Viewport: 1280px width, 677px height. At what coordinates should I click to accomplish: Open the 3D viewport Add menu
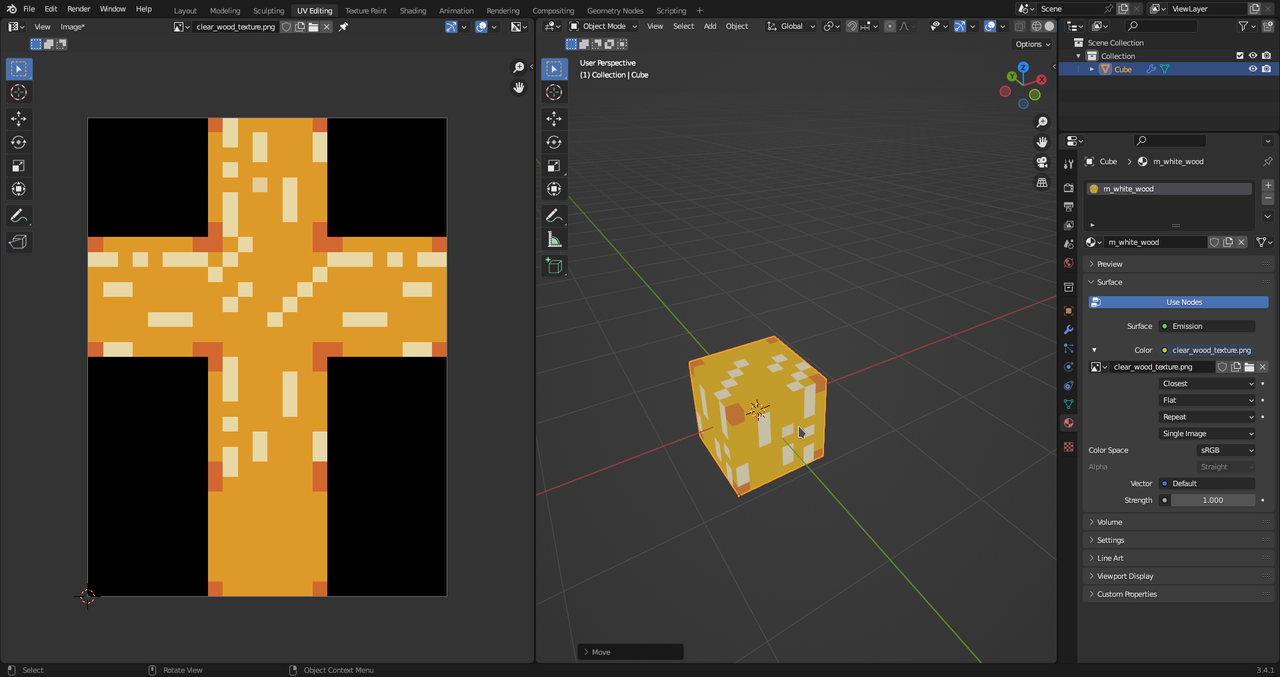[x=710, y=26]
